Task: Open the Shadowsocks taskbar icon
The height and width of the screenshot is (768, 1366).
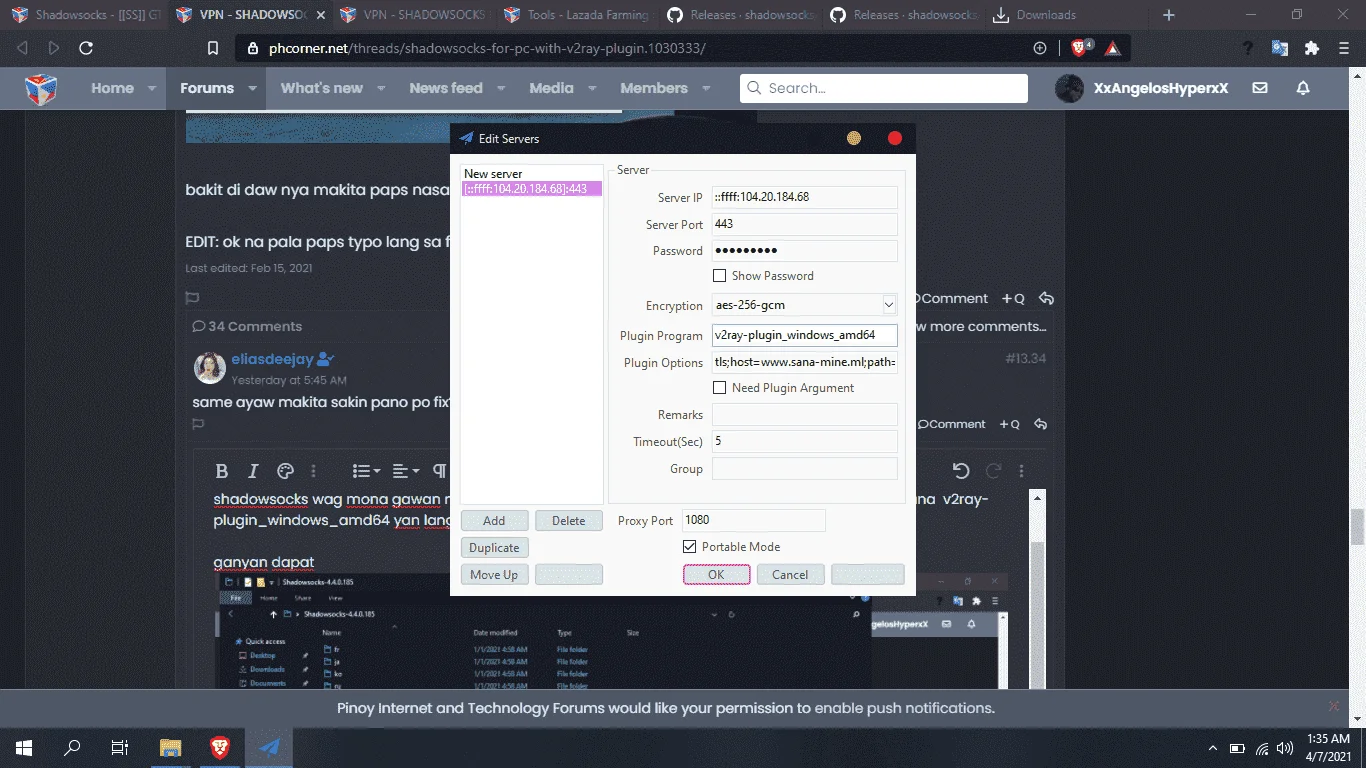Action: pos(269,747)
